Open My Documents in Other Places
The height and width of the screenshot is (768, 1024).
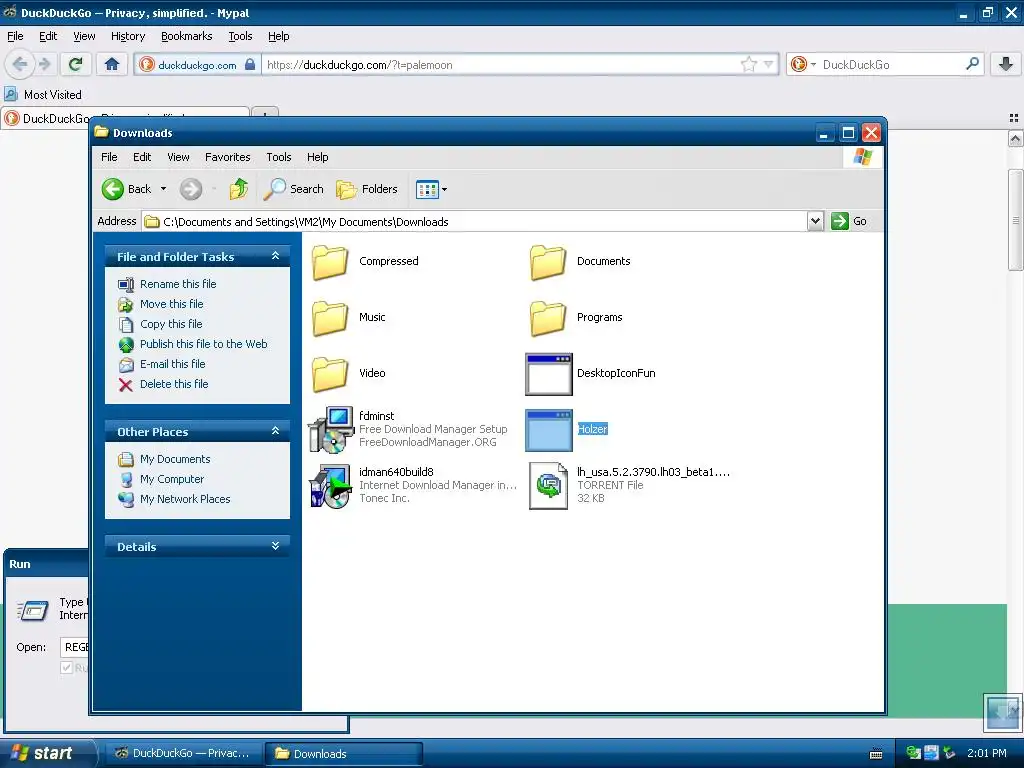click(174, 459)
